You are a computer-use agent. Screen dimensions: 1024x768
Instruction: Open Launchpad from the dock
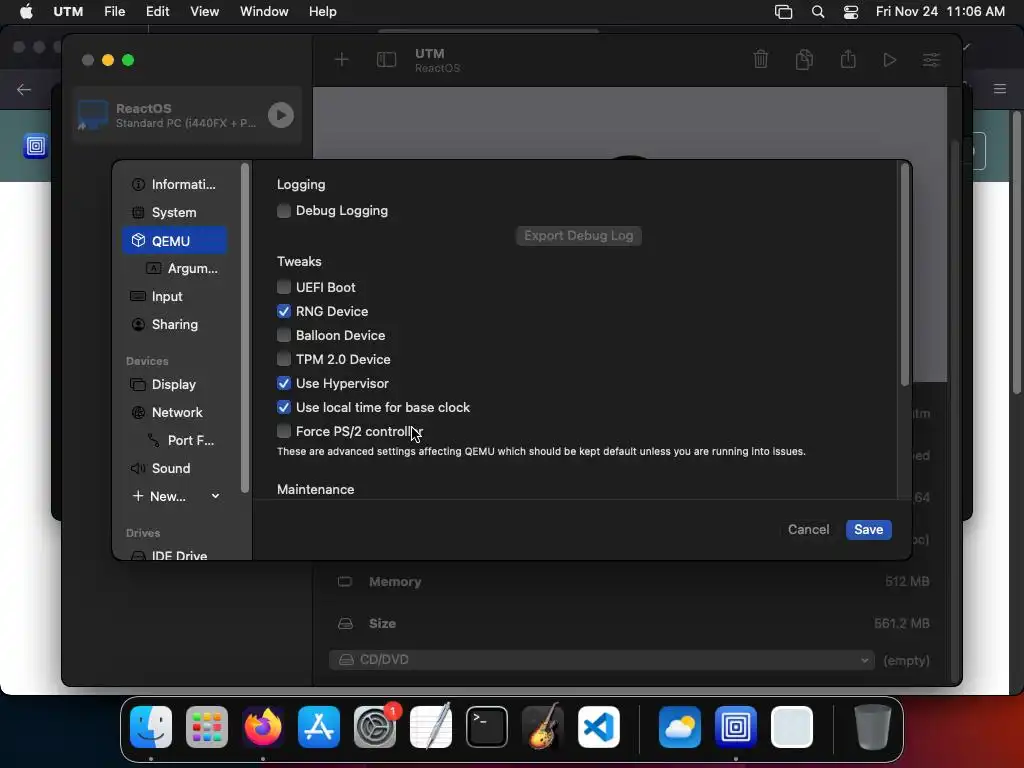(x=207, y=727)
